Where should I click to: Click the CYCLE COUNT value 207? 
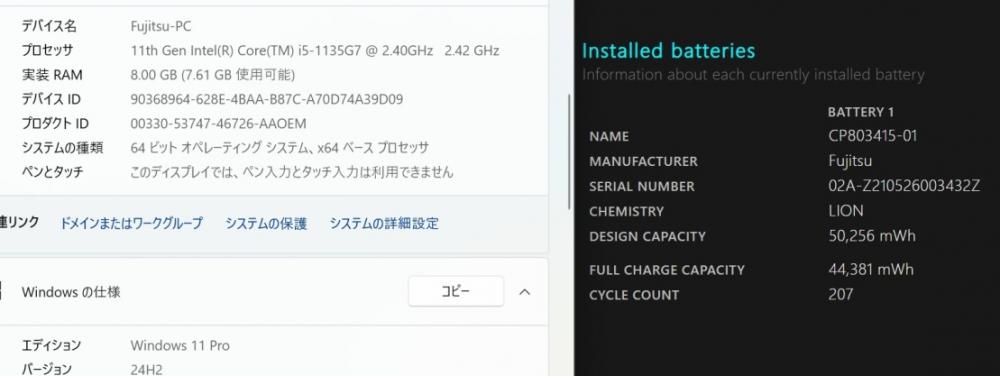(841, 294)
